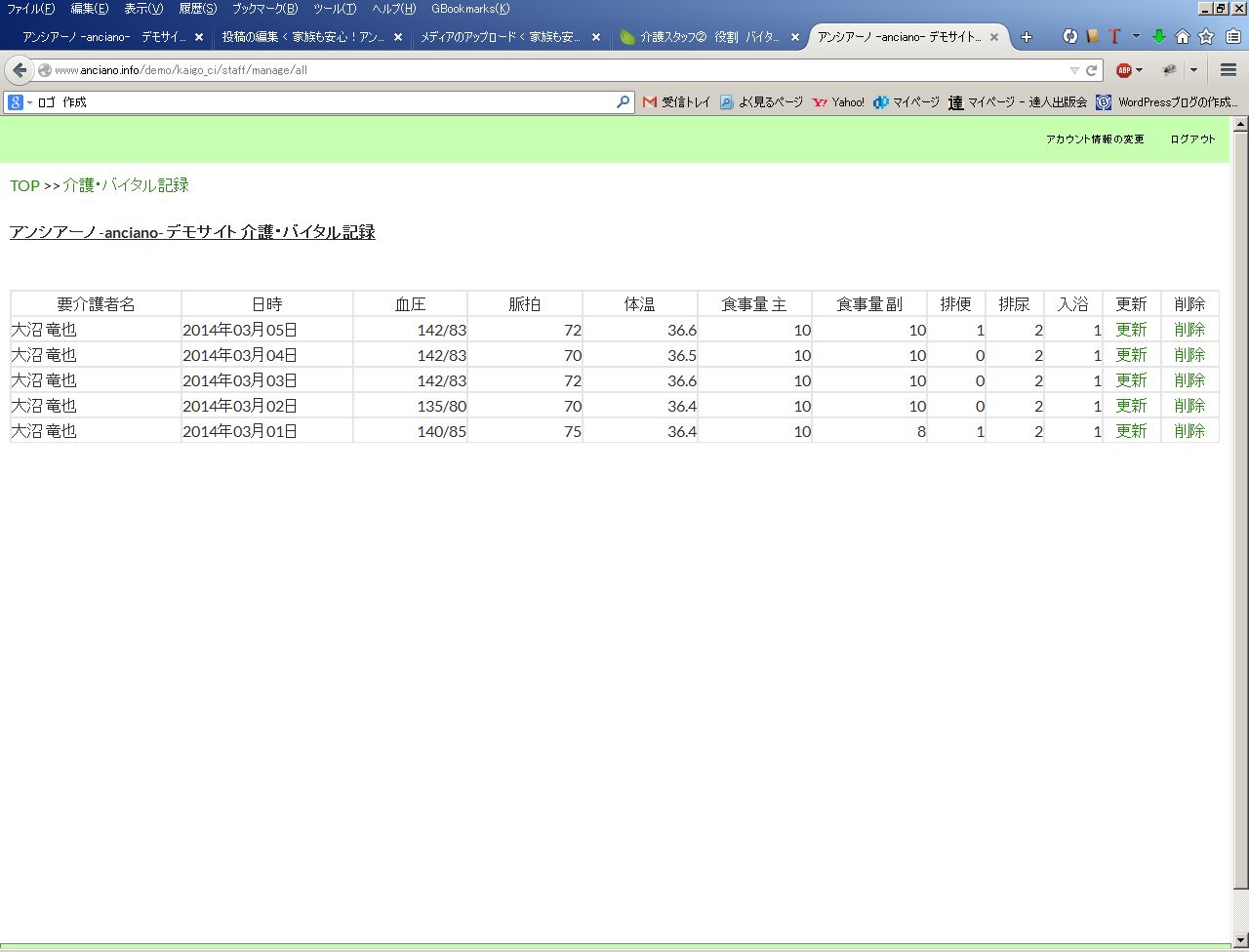Open the よく見るページ bookmark
This screenshot has width=1249, height=952.
pos(761,102)
